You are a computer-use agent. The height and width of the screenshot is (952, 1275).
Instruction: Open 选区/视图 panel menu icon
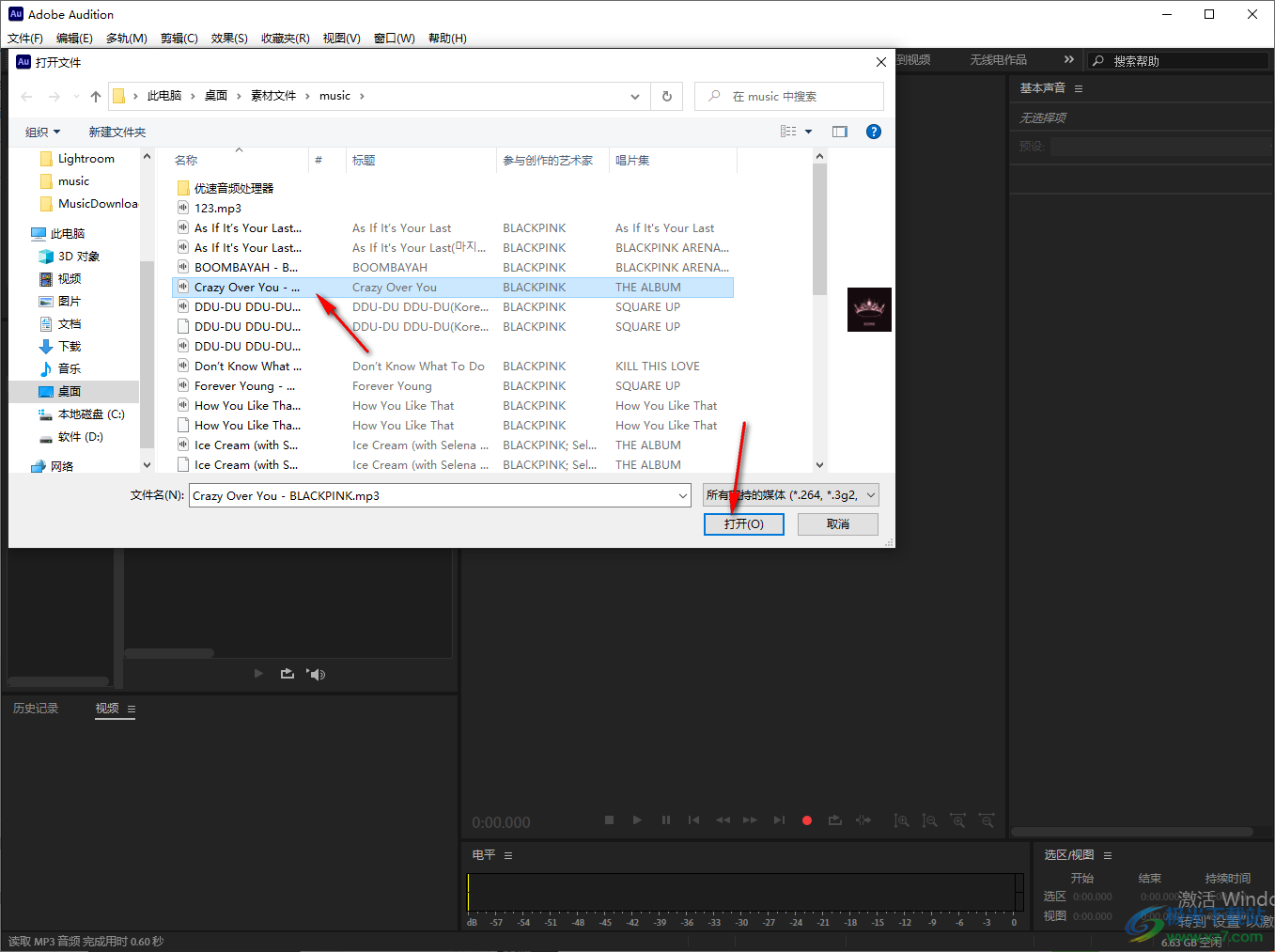pos(1108,855)
